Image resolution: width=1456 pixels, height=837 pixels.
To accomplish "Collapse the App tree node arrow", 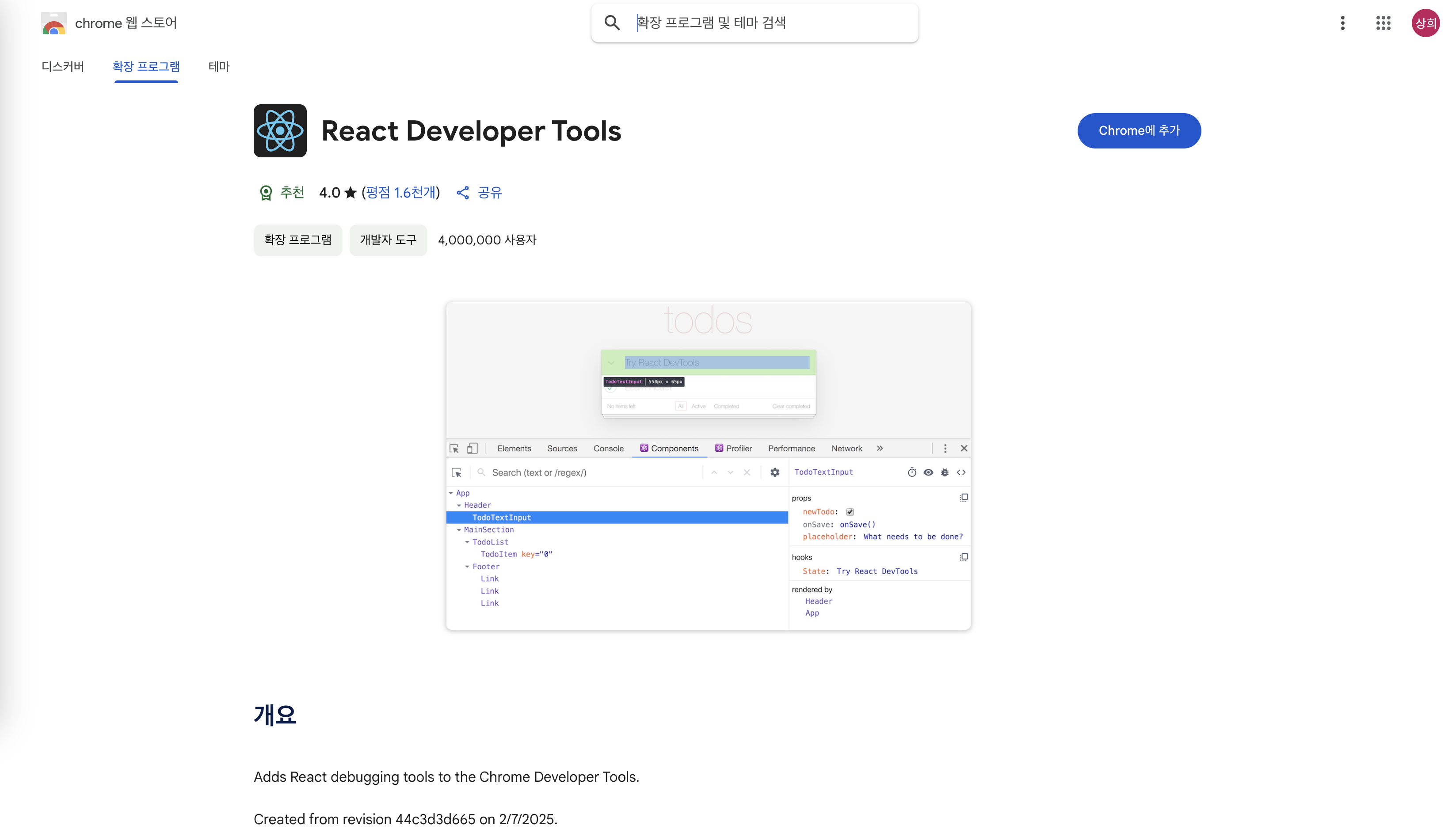I will [451, 493].
